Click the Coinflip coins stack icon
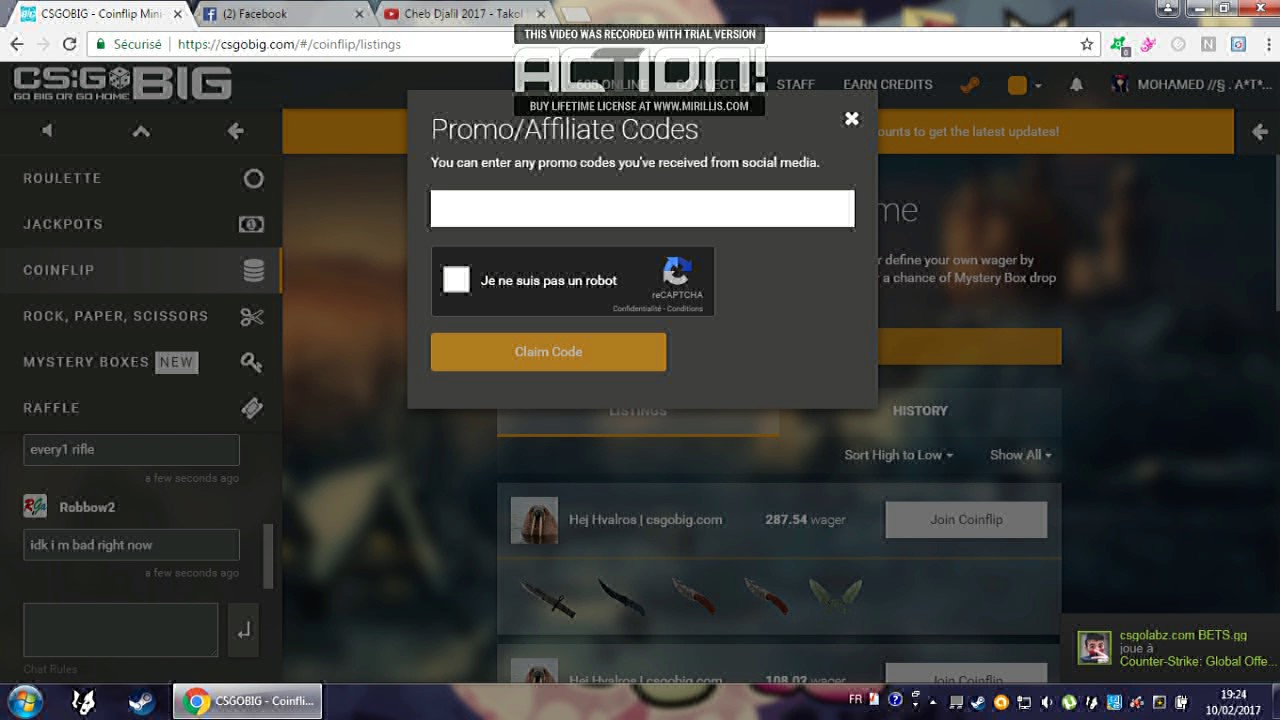1280x720 pixels. (x=254, y=270)
